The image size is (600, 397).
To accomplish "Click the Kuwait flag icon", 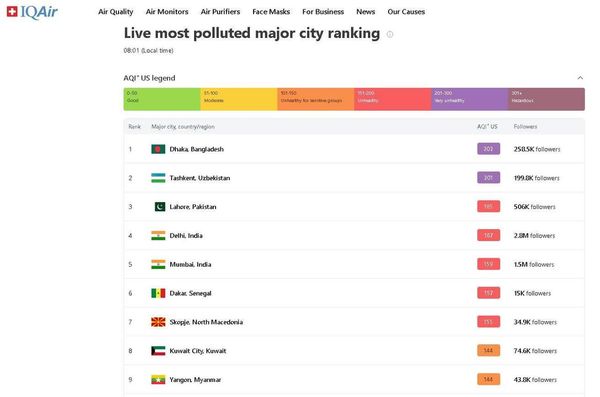I will (x=158, y=351).
